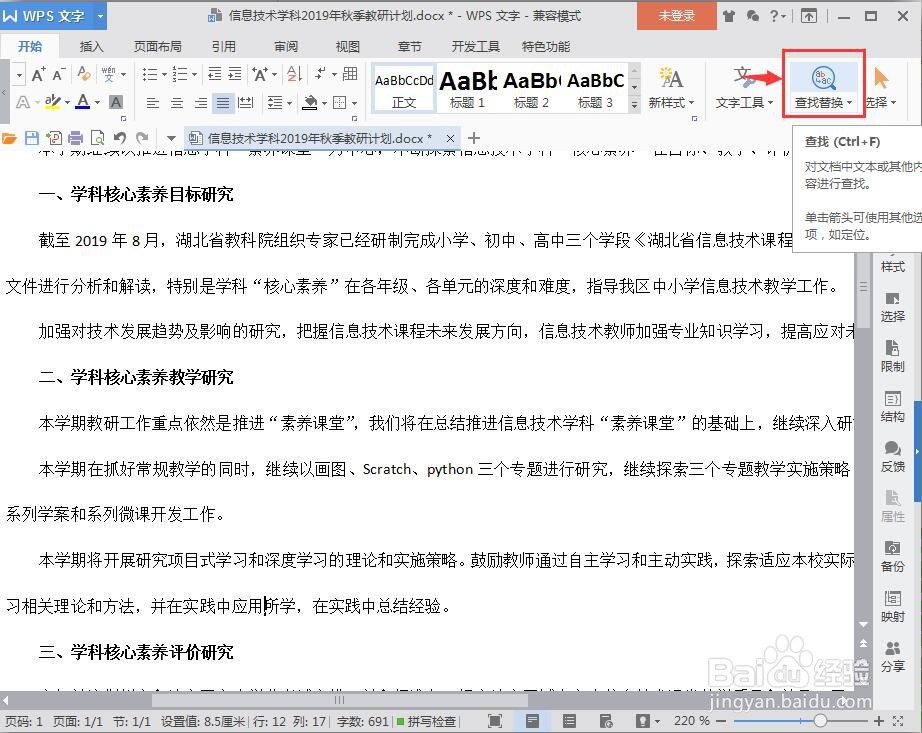Image resolution: width=922 pixels, height=733 pixels.
Task: Center align the paragraph
Action: click(x=176, y=103)
